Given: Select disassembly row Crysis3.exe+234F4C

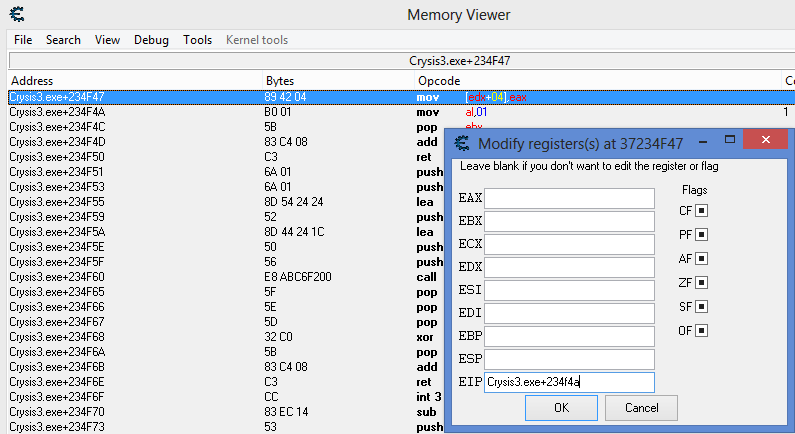Looking at the screenshot, I should click(226, 127).
